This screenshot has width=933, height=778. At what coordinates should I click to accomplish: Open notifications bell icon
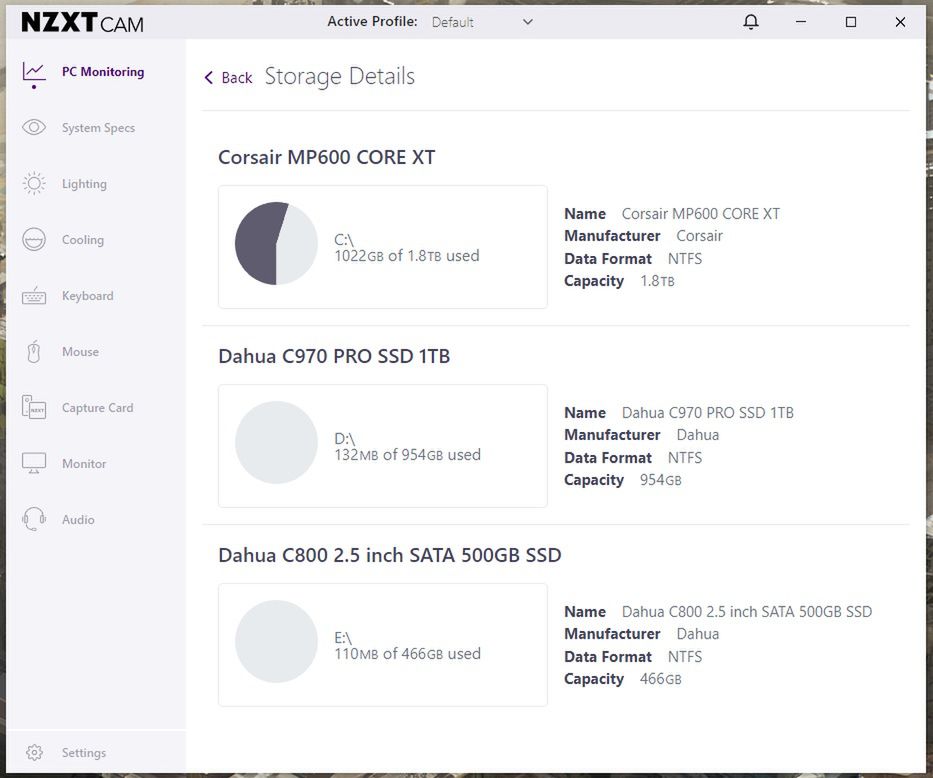pos(751,22)
